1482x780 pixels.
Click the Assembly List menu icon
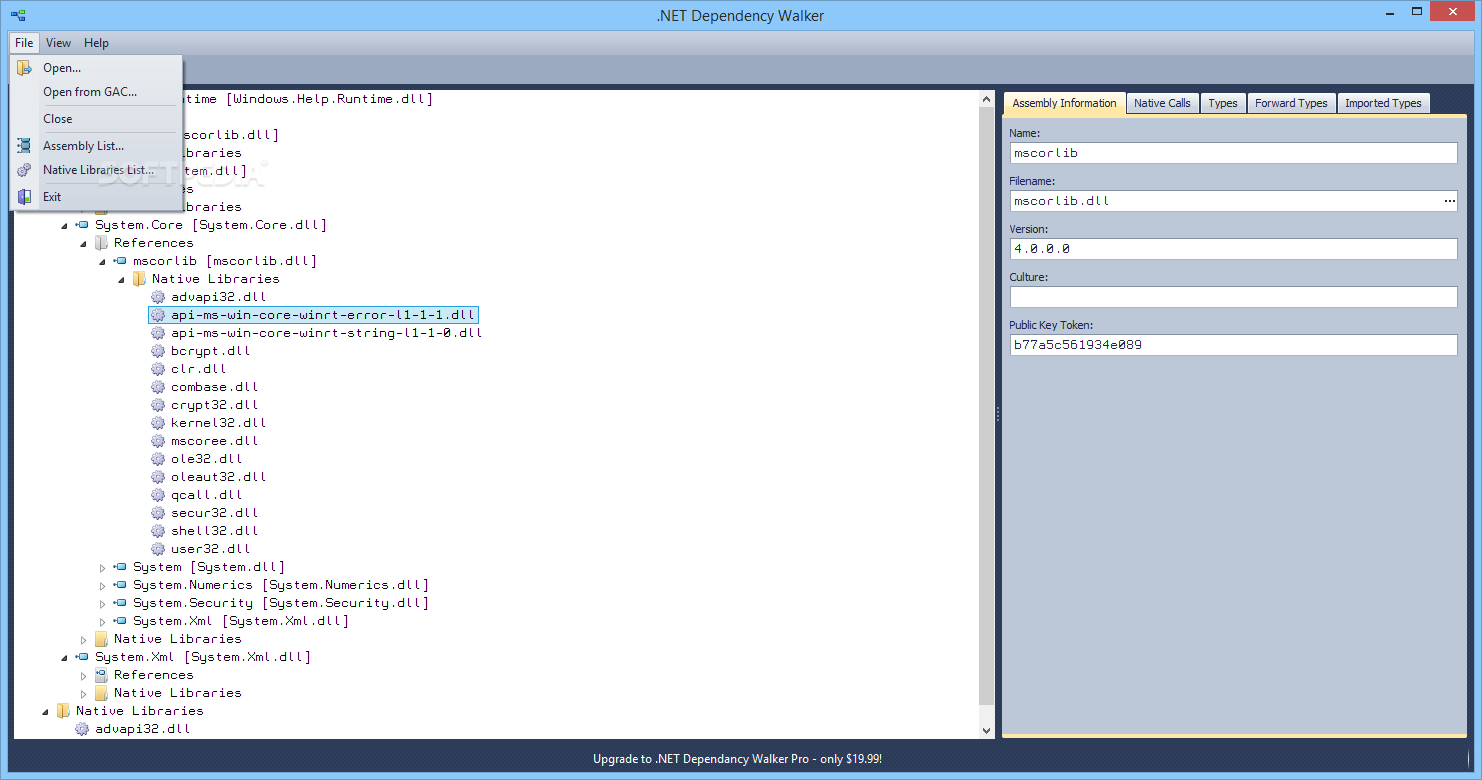24,146
